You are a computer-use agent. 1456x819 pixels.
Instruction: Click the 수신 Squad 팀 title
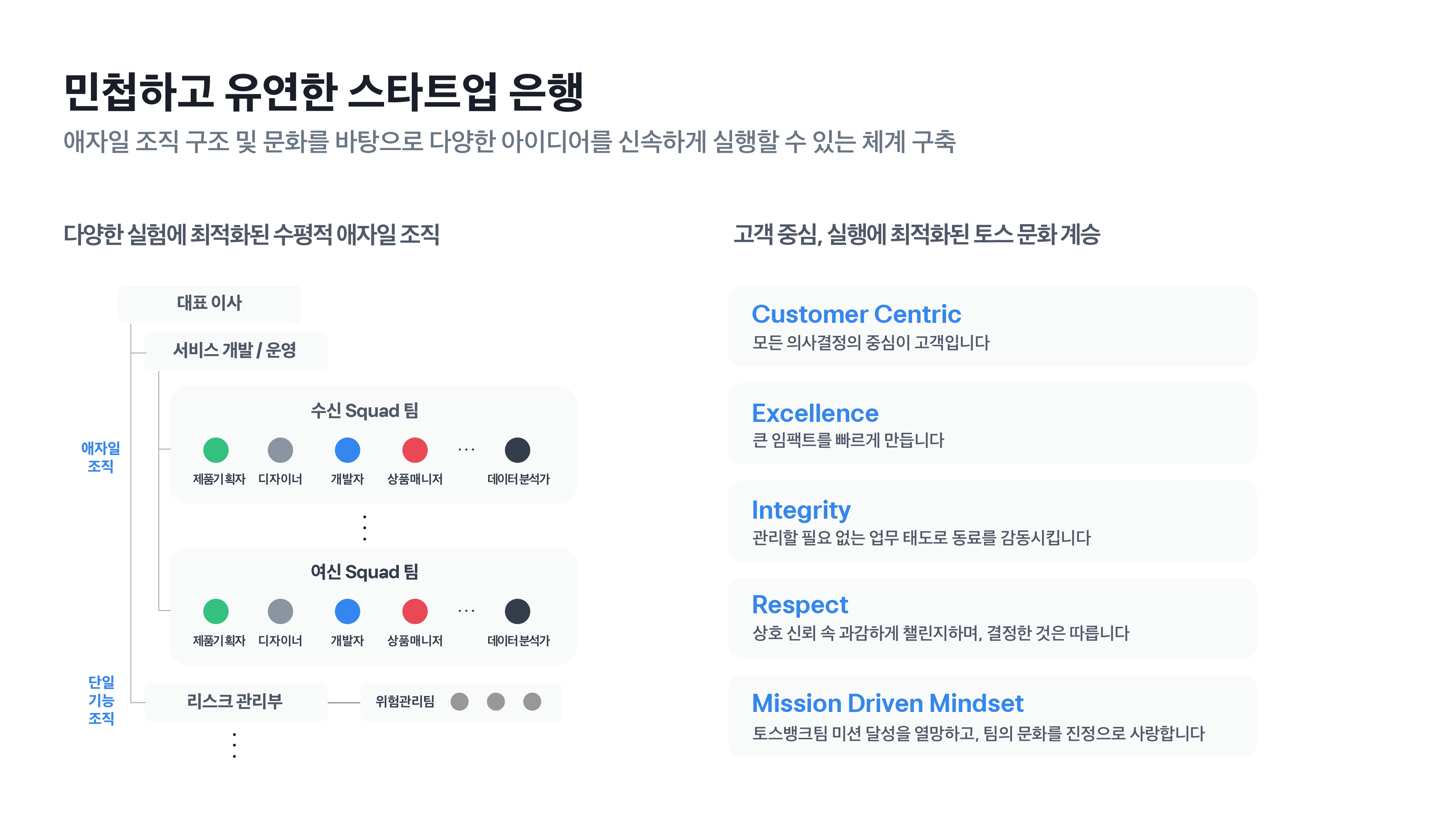click(365, 410)
